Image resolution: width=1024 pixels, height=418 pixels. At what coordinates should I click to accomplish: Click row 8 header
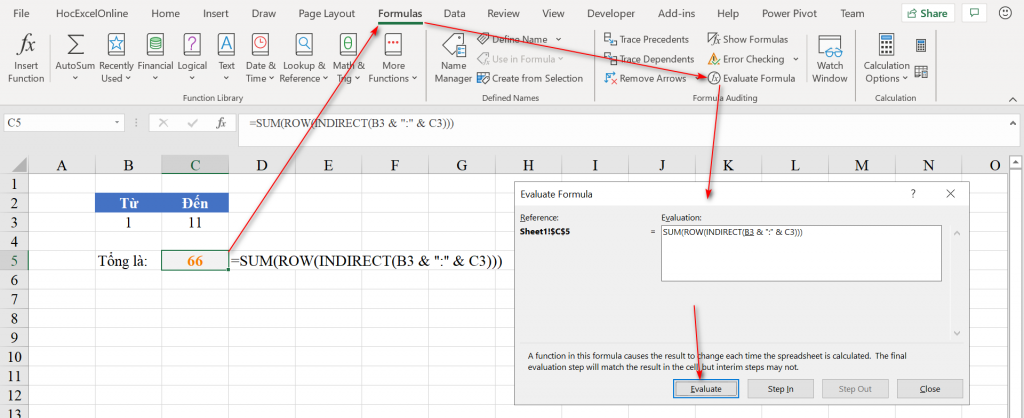point(14,319)
